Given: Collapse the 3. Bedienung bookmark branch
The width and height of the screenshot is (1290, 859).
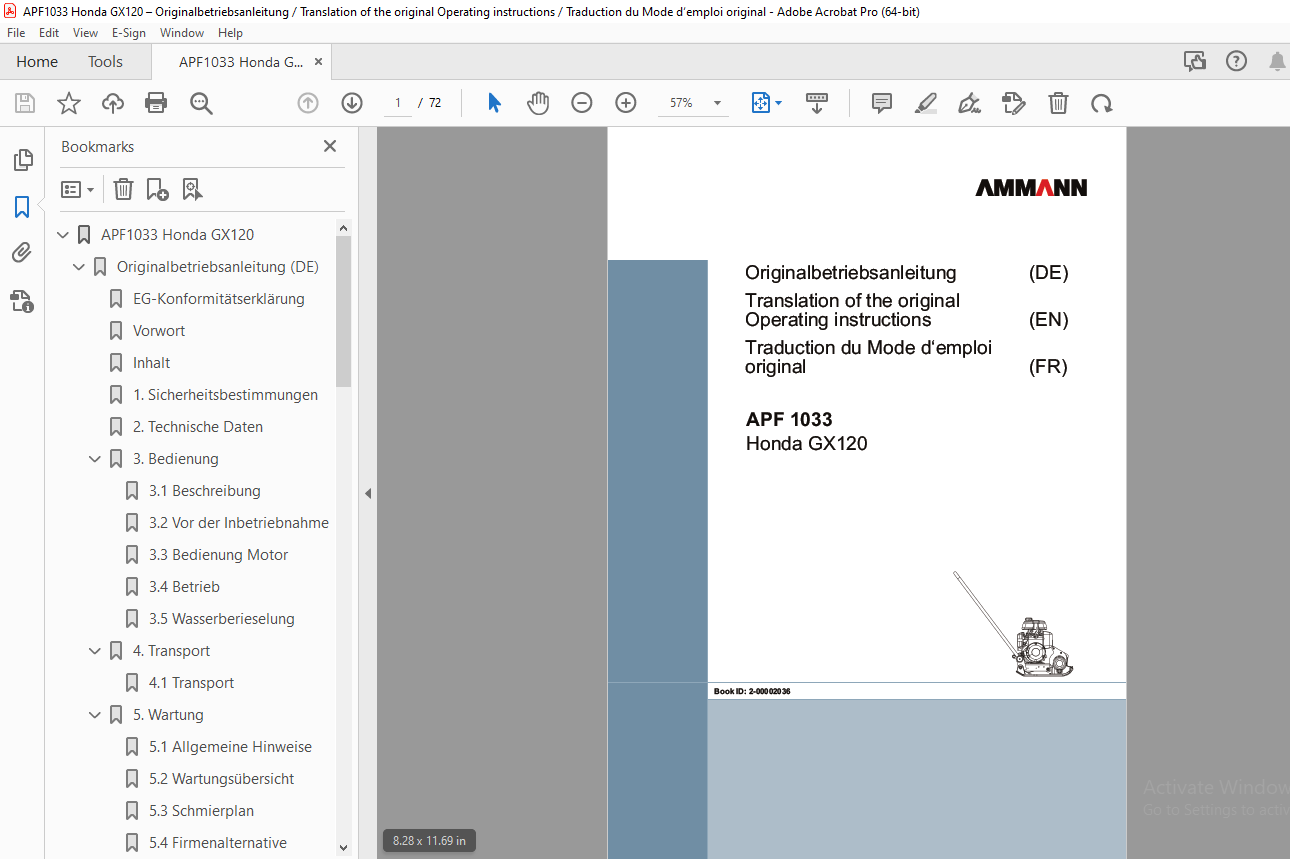Looking at the screenshot, I should 96,459.
